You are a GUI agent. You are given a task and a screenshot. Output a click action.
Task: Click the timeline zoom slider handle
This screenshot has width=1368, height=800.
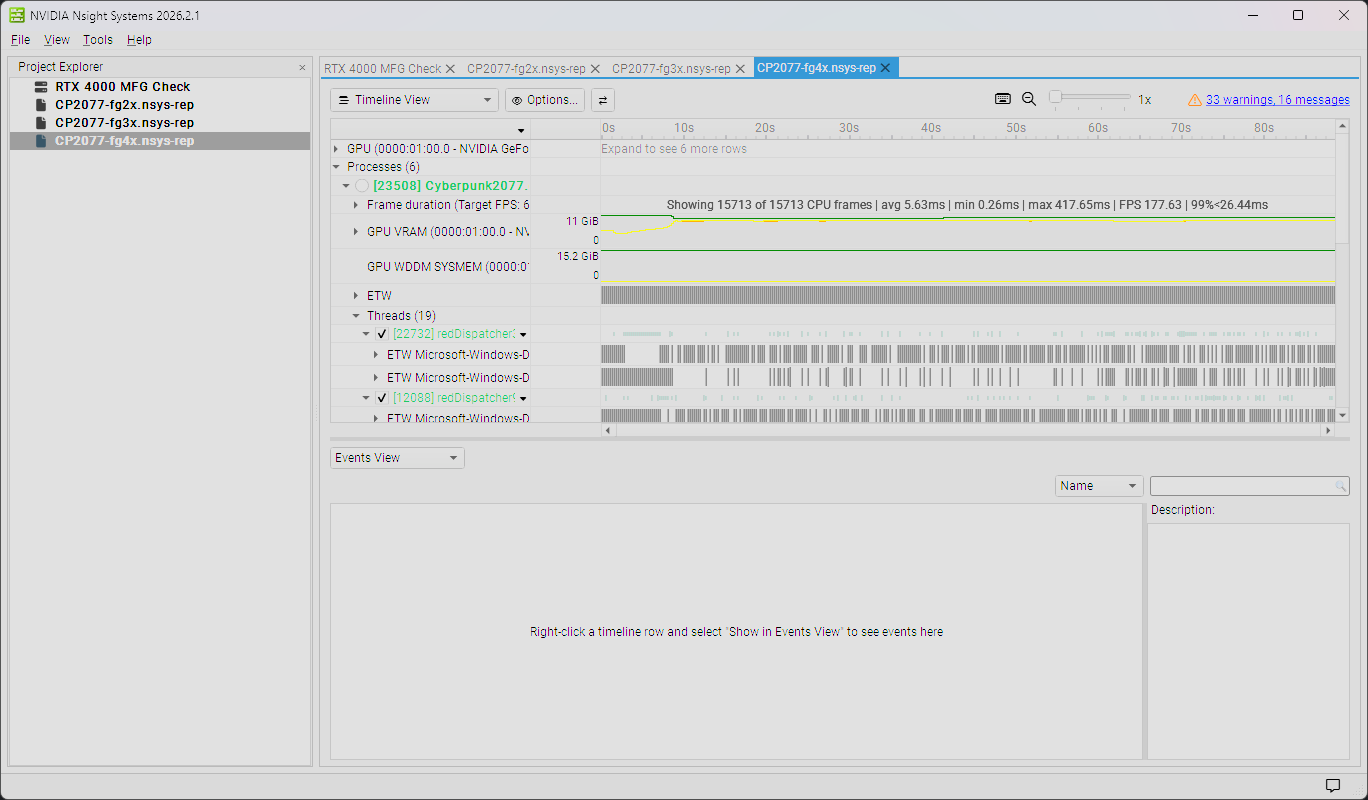tap(1055, 97)
